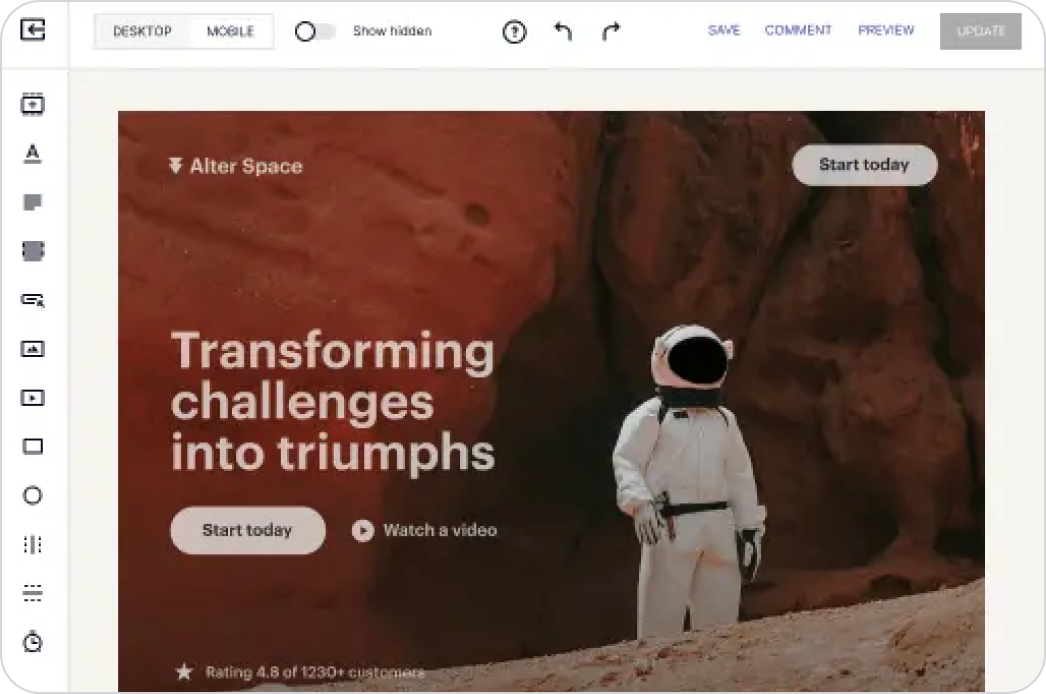Select the rectangle box tool
This screenshot has width=1046, height=694.
click(x=33, y=447)
